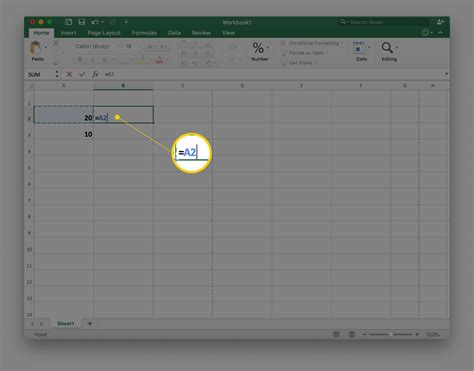Open the Page Layout ribbon tab
This screenshot has height=371, width=474.
click(x=104, y=33)
